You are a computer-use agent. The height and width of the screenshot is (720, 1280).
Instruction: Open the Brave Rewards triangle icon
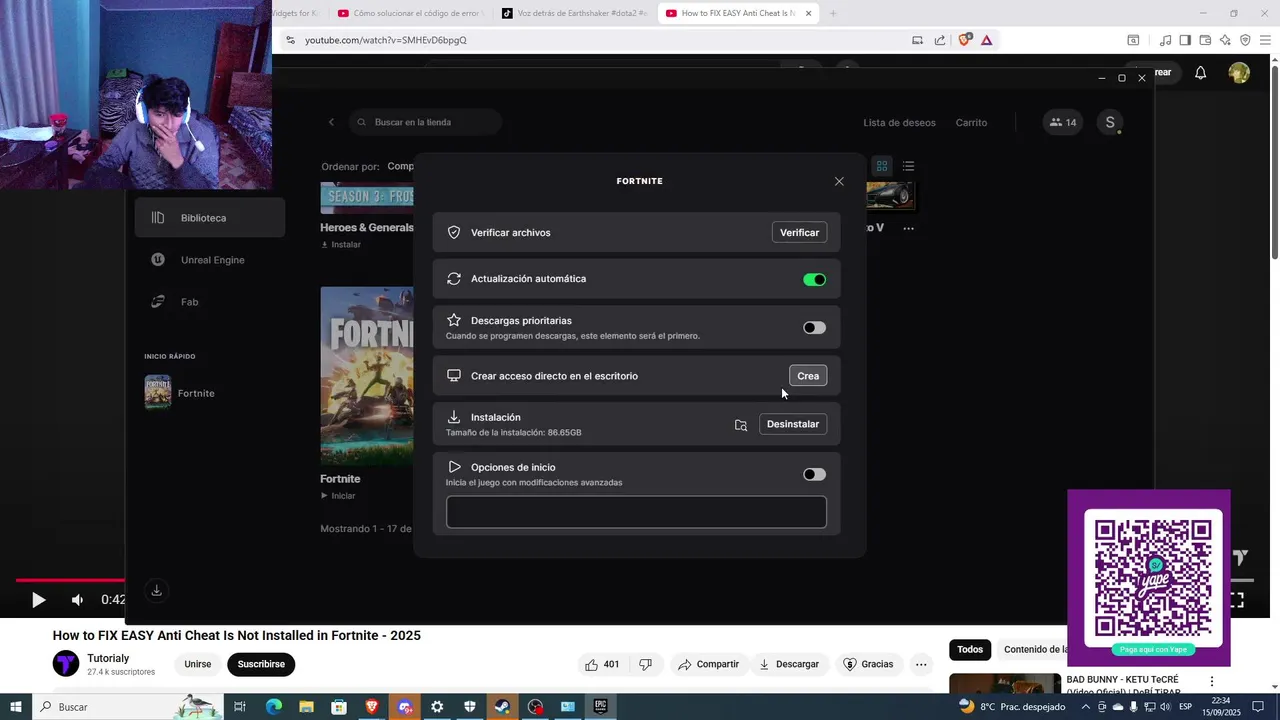[x=986, y=40]
